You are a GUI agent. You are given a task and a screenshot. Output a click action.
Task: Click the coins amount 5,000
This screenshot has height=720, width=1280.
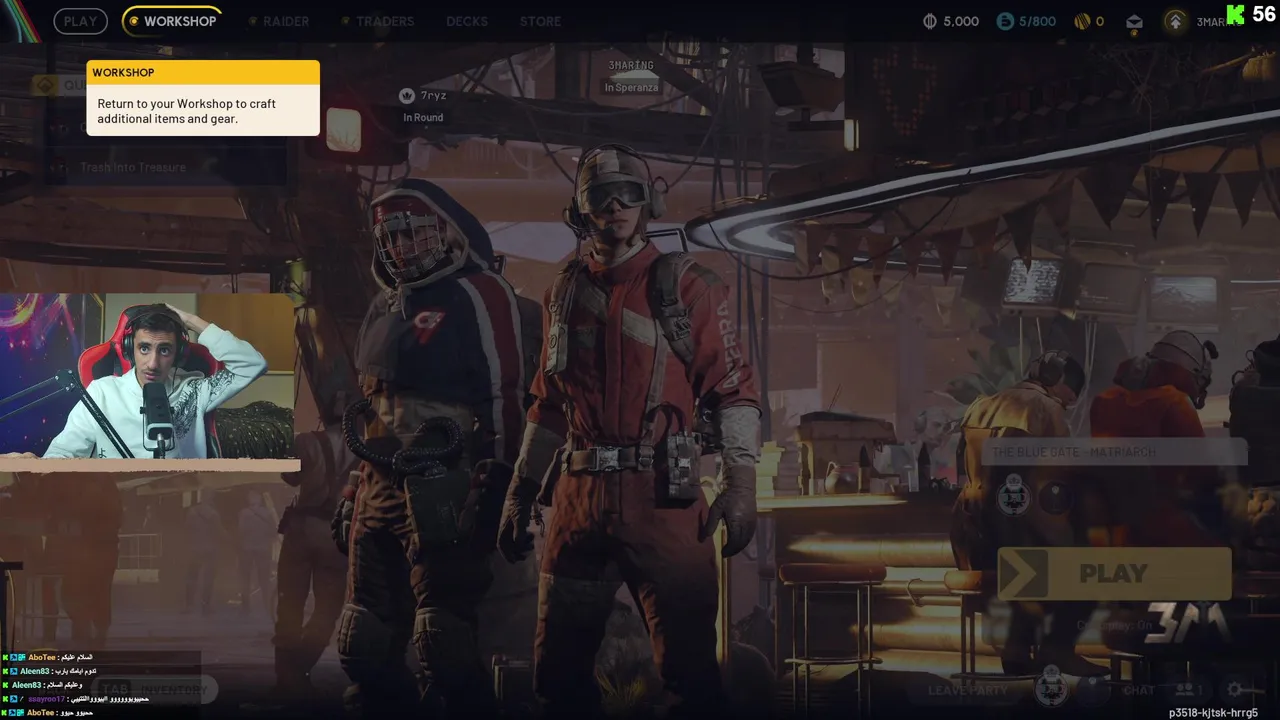pyautogui.click(x=961, y=21)
